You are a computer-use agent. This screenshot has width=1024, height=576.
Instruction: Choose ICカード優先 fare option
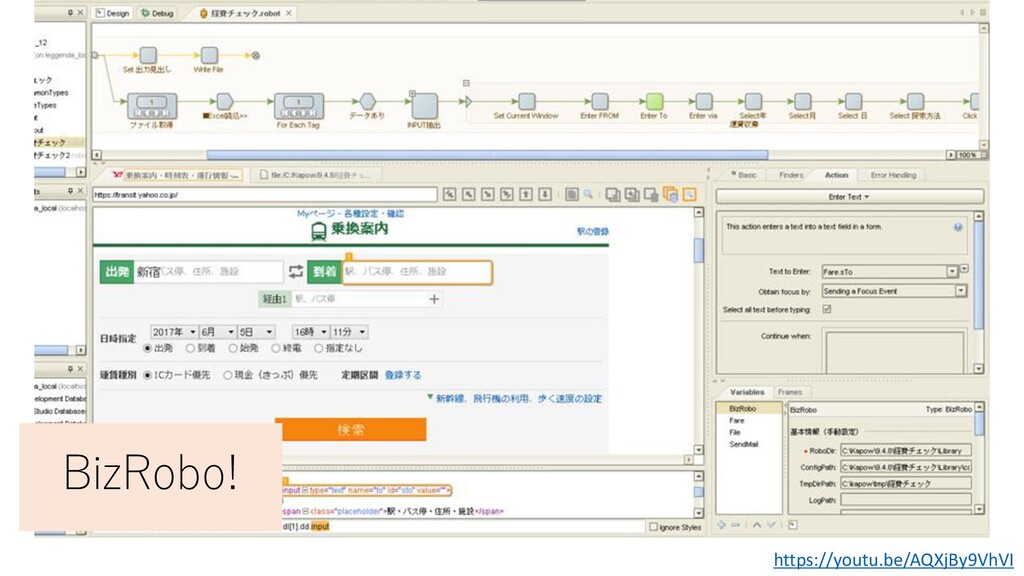(x=148, y=375)
